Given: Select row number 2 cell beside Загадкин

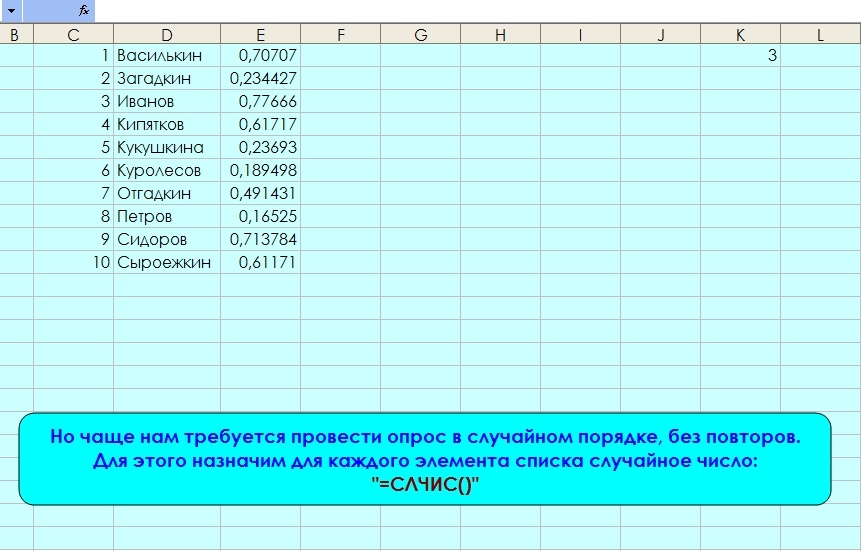Looking at the screenshot, I should 74,79.
